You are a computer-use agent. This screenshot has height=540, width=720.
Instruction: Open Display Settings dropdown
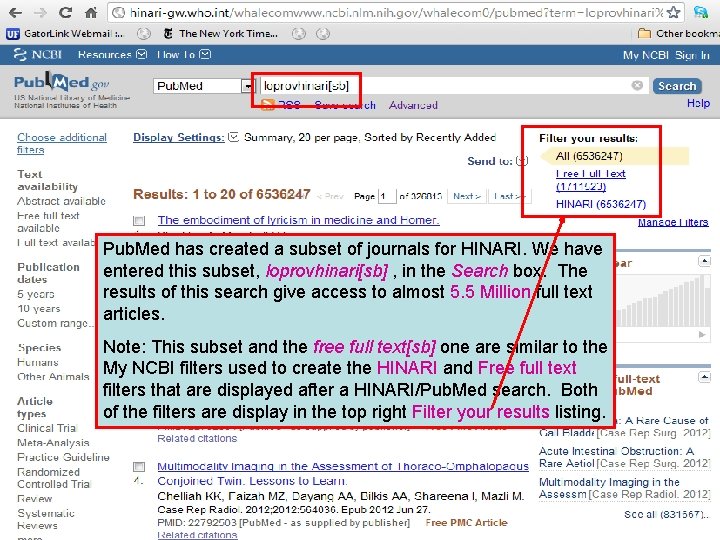pos(186,137)
